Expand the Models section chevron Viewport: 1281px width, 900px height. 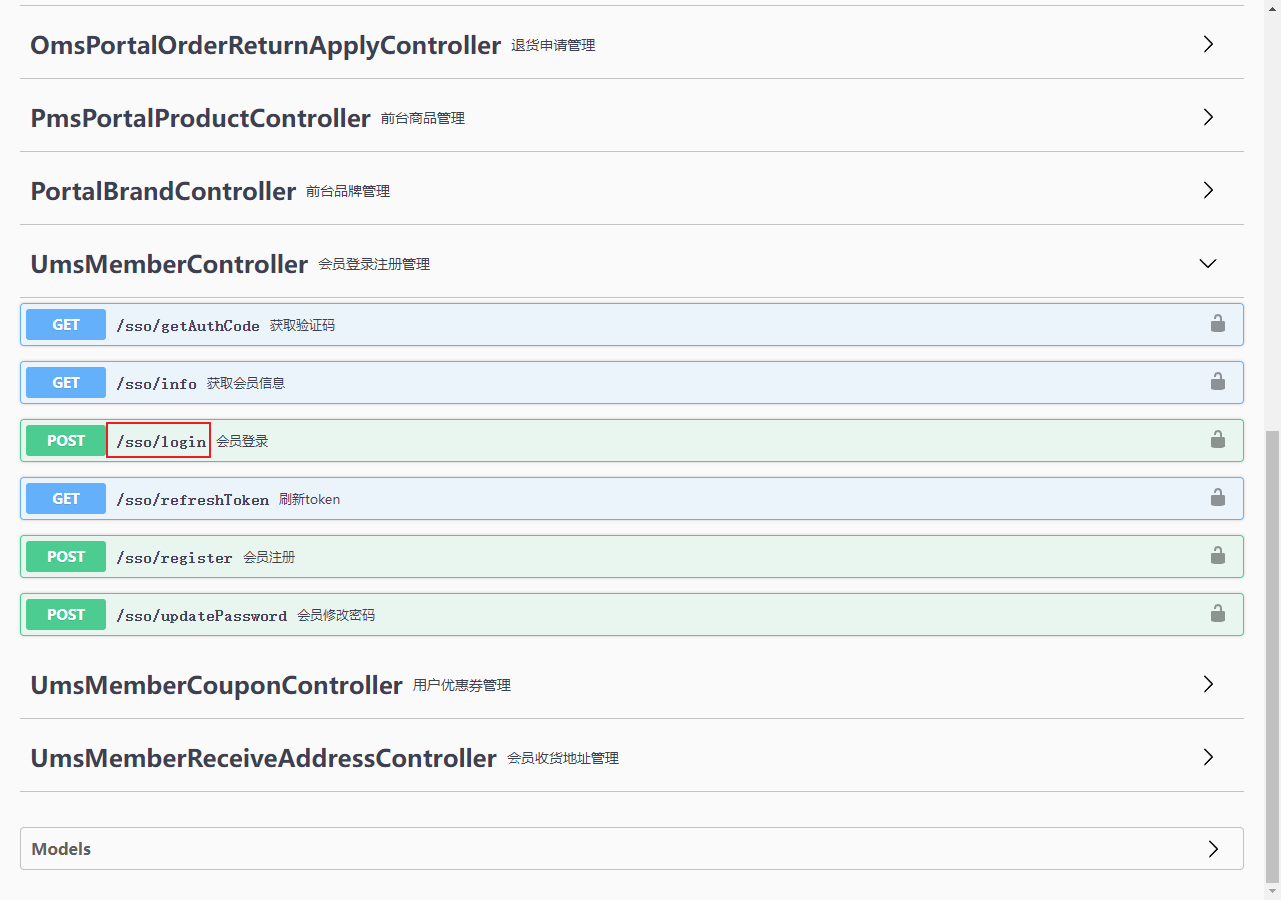(x=1213, y=849)
